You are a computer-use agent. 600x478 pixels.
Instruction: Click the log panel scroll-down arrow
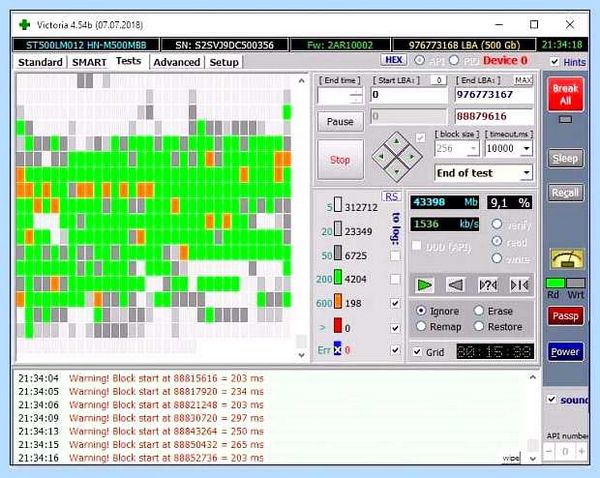pyautogui.click(x=532, y=458)
